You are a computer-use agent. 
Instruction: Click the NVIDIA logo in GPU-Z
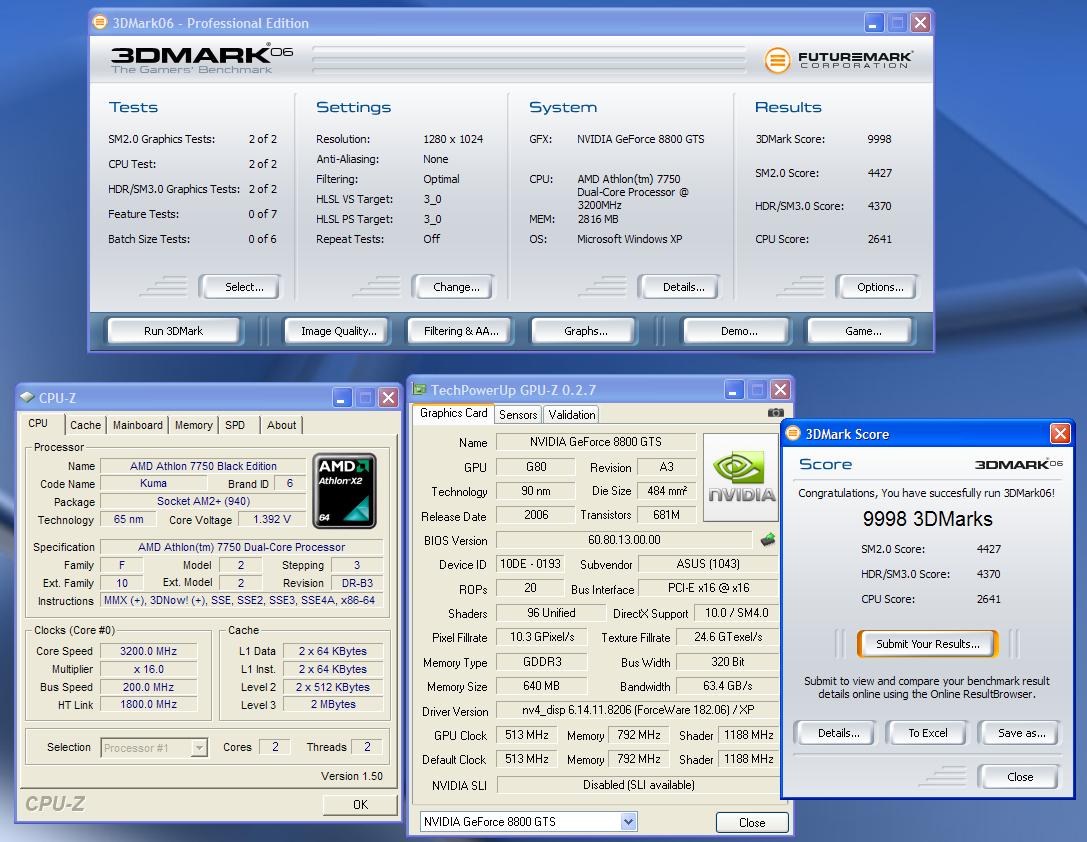[741, 477]
